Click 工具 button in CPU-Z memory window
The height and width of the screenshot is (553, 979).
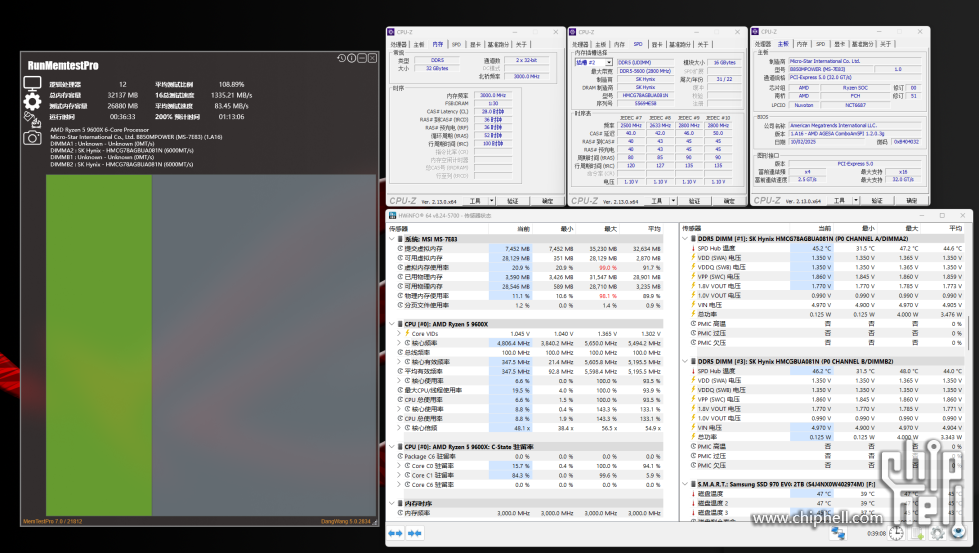pyautogui.click(x=475, y=201)
